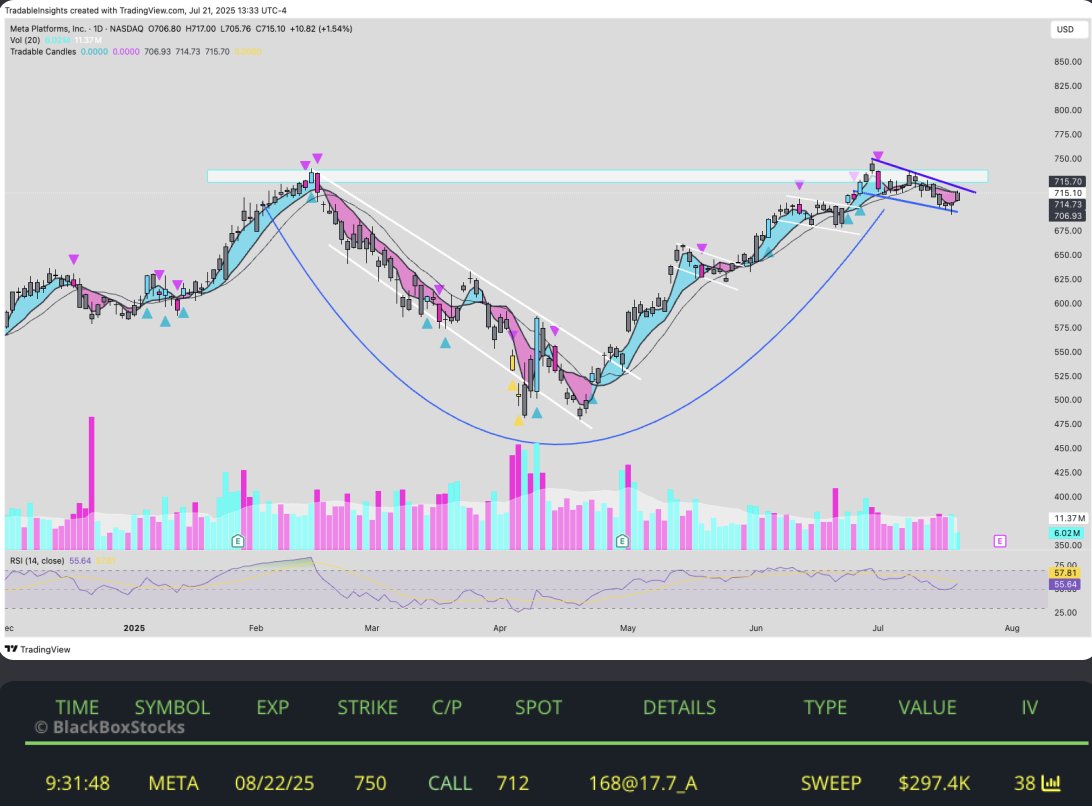Image resolution: width=1092 pixels, height=806 pixels.
Task: Sort by the EXP column header
Action: point(272,707)
